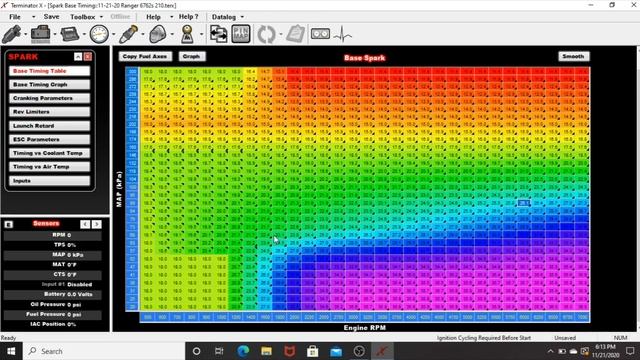This screenshot has width=640, height=360.
Task: Select Base Timing Table button
Action: point(49,71)
